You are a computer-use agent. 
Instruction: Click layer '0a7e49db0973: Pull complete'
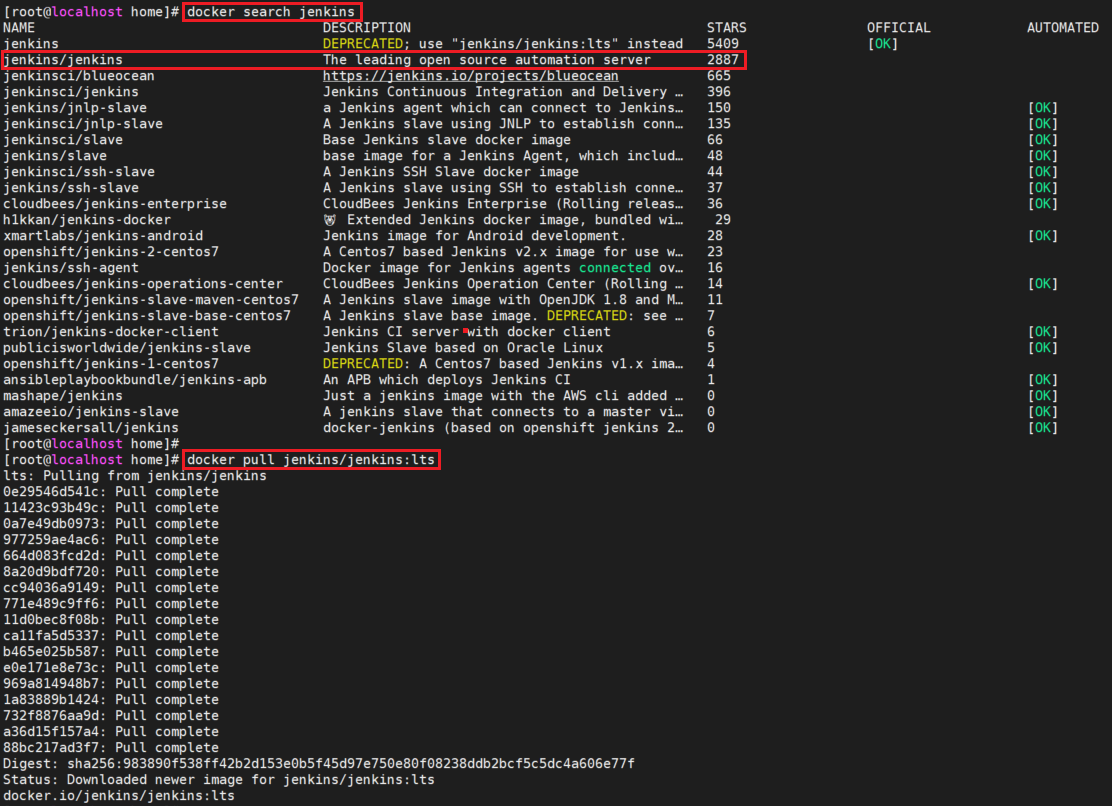pos(111,524)
